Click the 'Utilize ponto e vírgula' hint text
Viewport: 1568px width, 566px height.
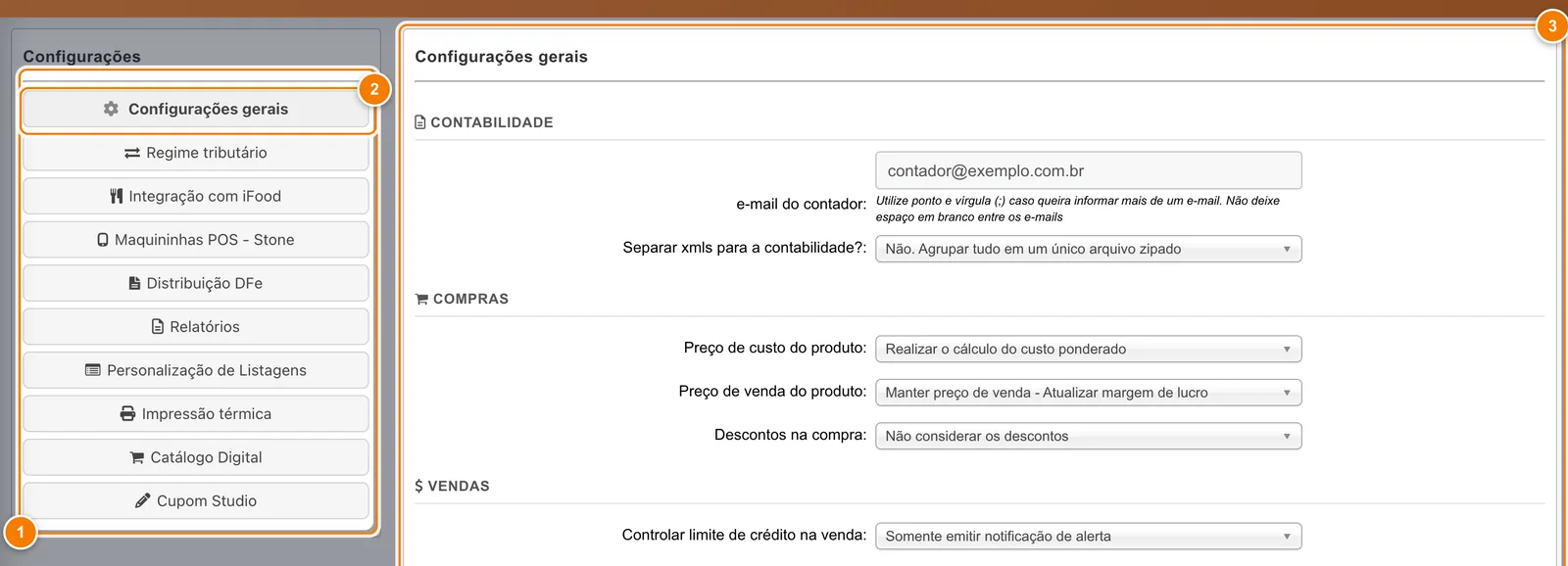1078,209
